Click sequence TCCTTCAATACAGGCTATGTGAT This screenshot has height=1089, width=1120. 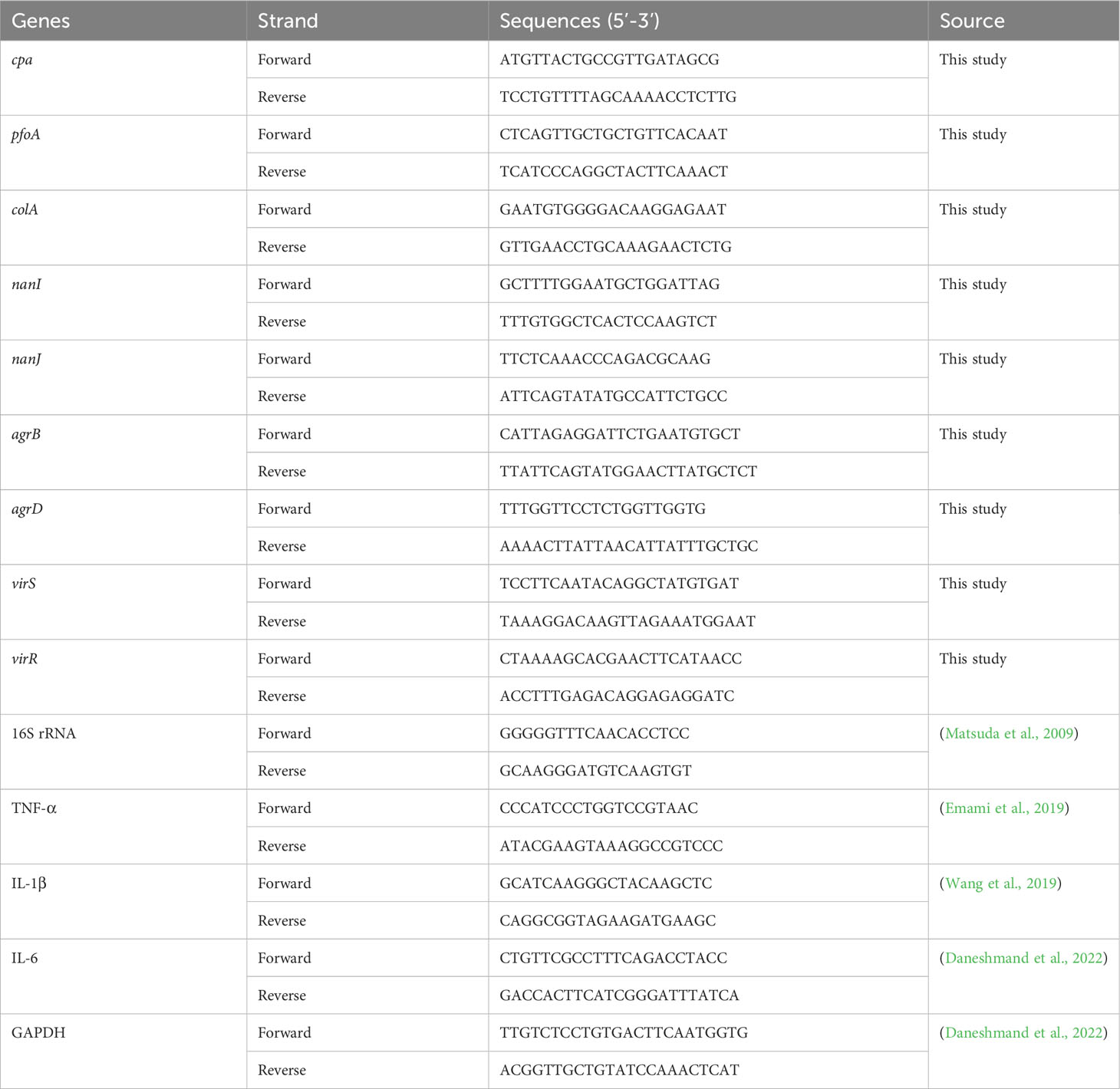click(619, 584)
